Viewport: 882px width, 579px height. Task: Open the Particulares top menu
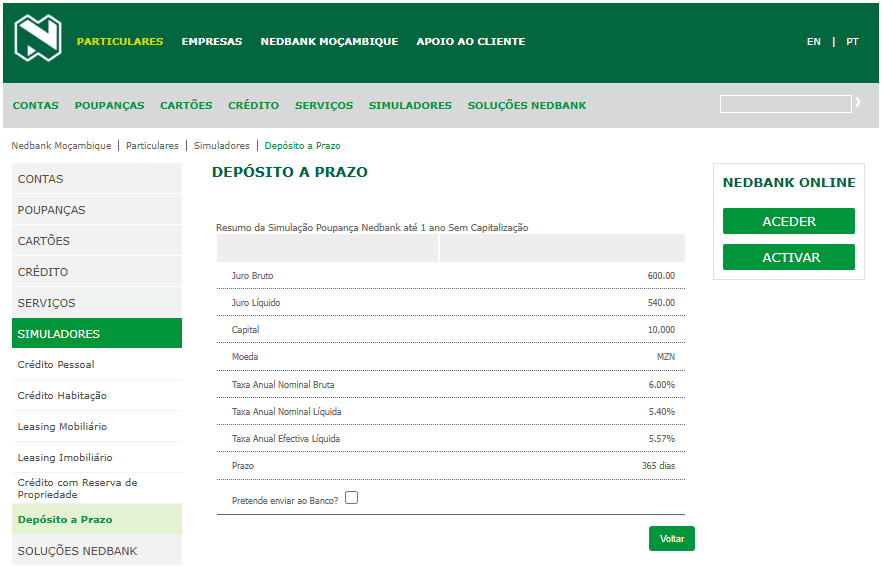tap(120, 42)
